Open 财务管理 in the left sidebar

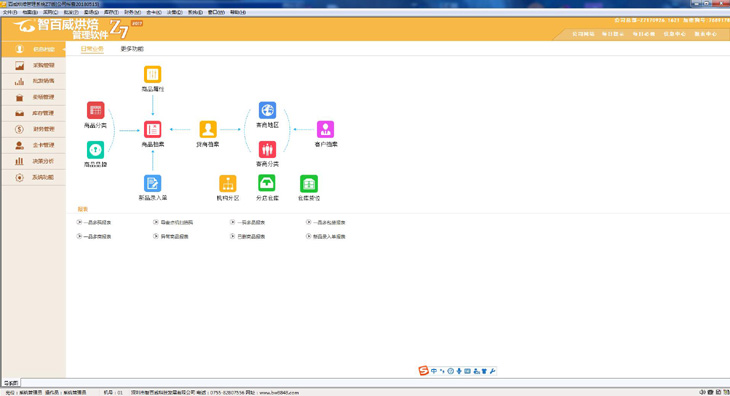(x=34, y=129)
